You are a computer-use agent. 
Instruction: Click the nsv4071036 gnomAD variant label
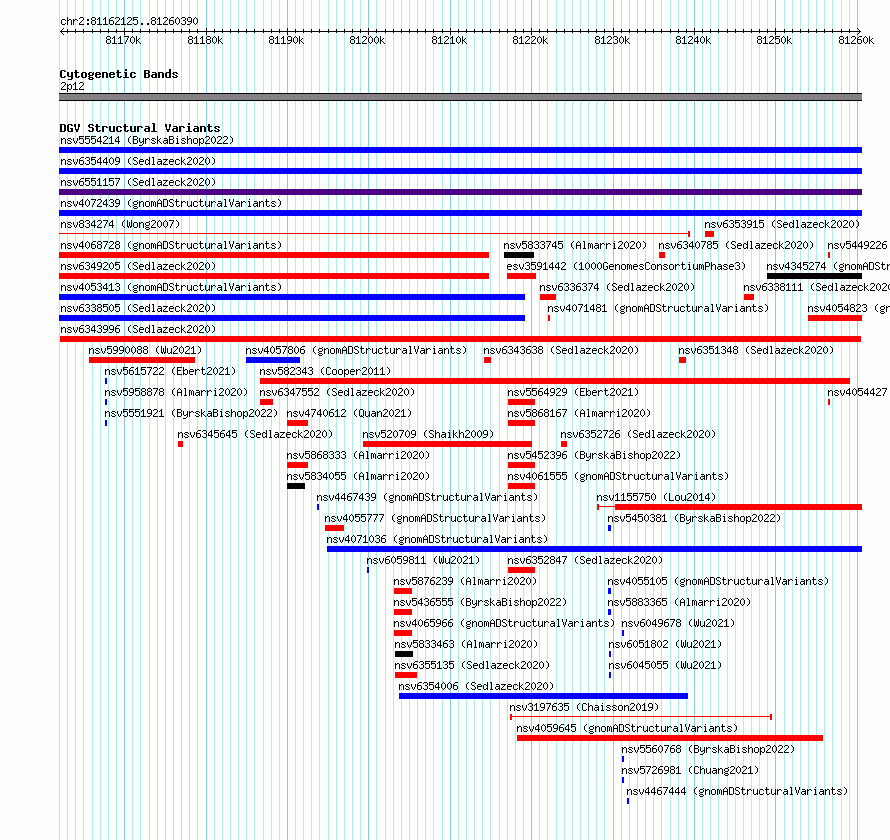pyautogui.click(x=437, y=539)
